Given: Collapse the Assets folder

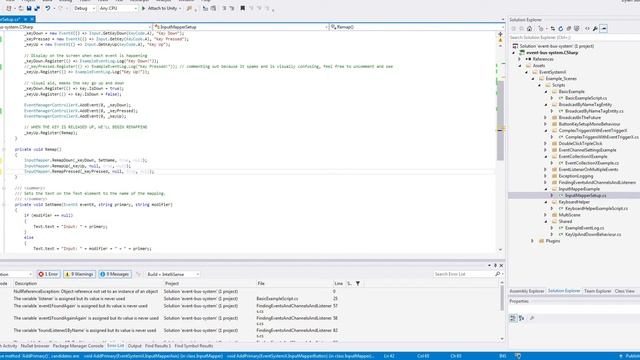Looking at the screenshot, I should (x=520, y=66).
